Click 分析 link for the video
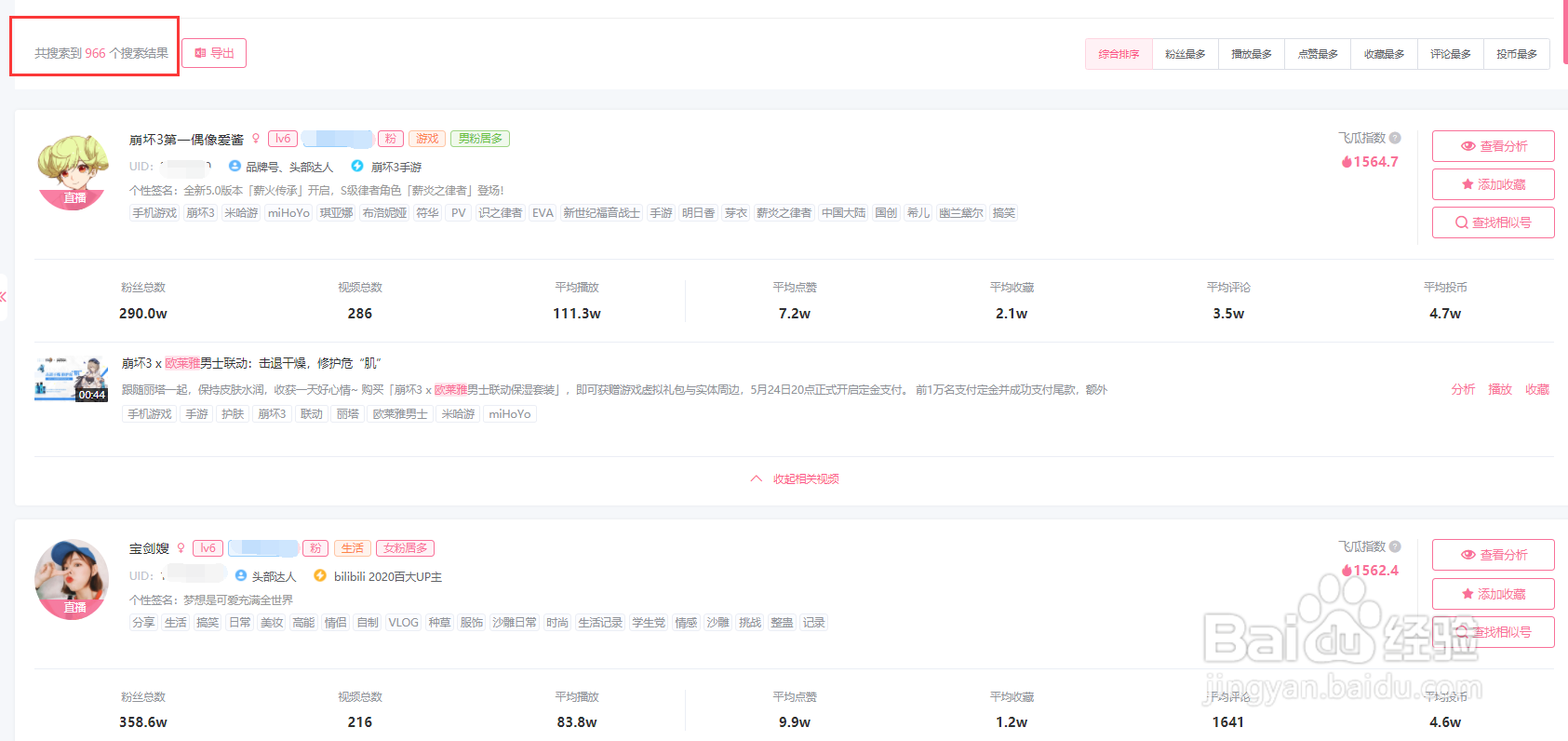The image size is (1568, 741). click(1463, 389)
